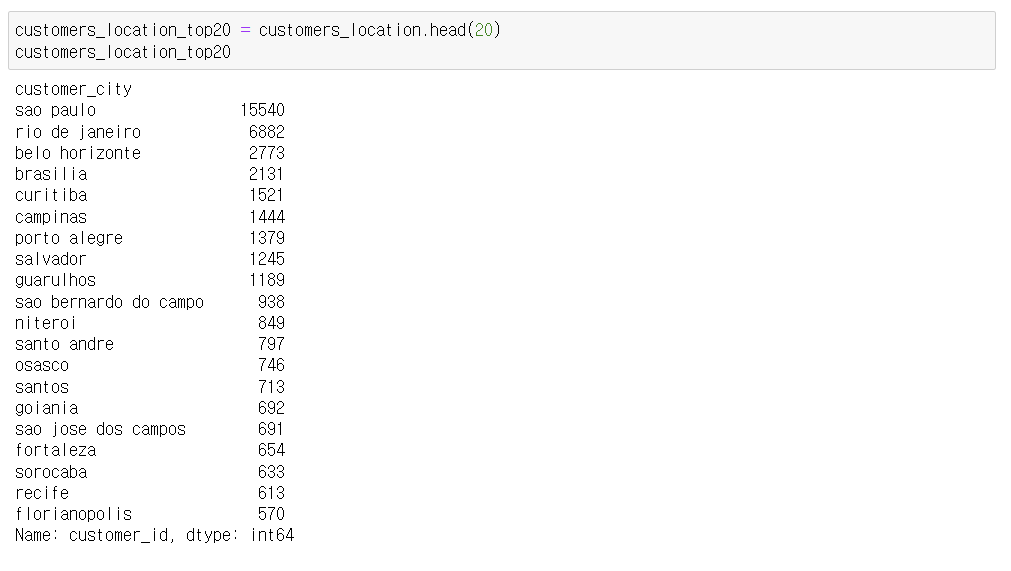Viewport: 1011px width, 571px height.
Task: Select the sorocaba row label
Action: point(51,472)
